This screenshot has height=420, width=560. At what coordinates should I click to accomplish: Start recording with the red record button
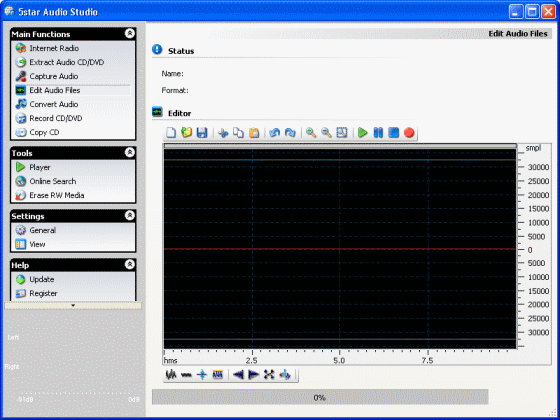pyautogui.click(x=409, y=133)
